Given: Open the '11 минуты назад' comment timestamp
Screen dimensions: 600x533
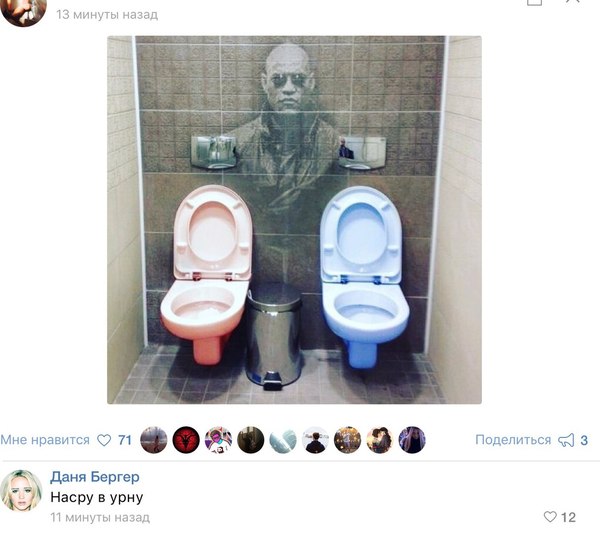Looking at the screenshot, I should coord(100,518).
